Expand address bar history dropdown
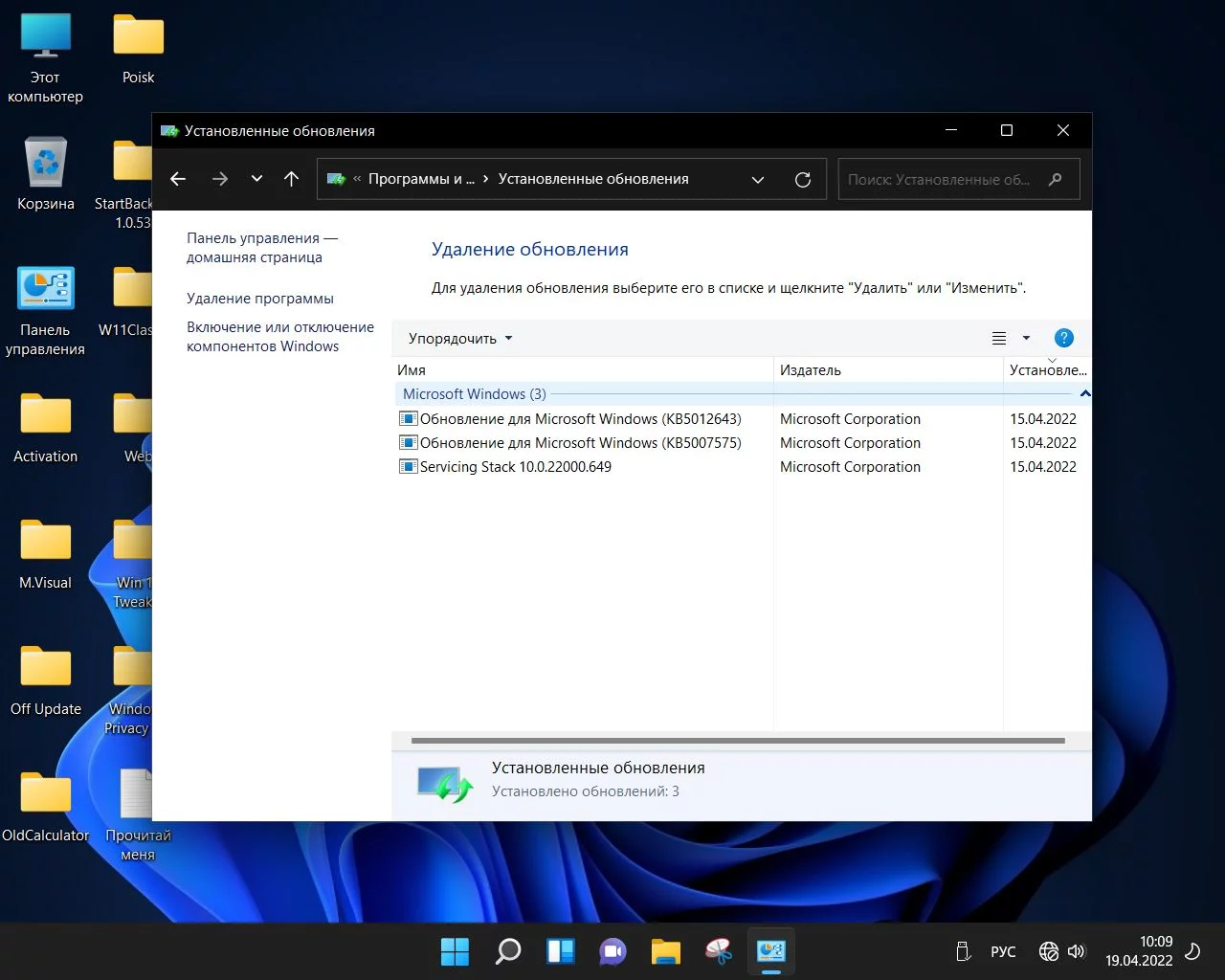Screen dimensions: 1225x980 click(758, 179)
